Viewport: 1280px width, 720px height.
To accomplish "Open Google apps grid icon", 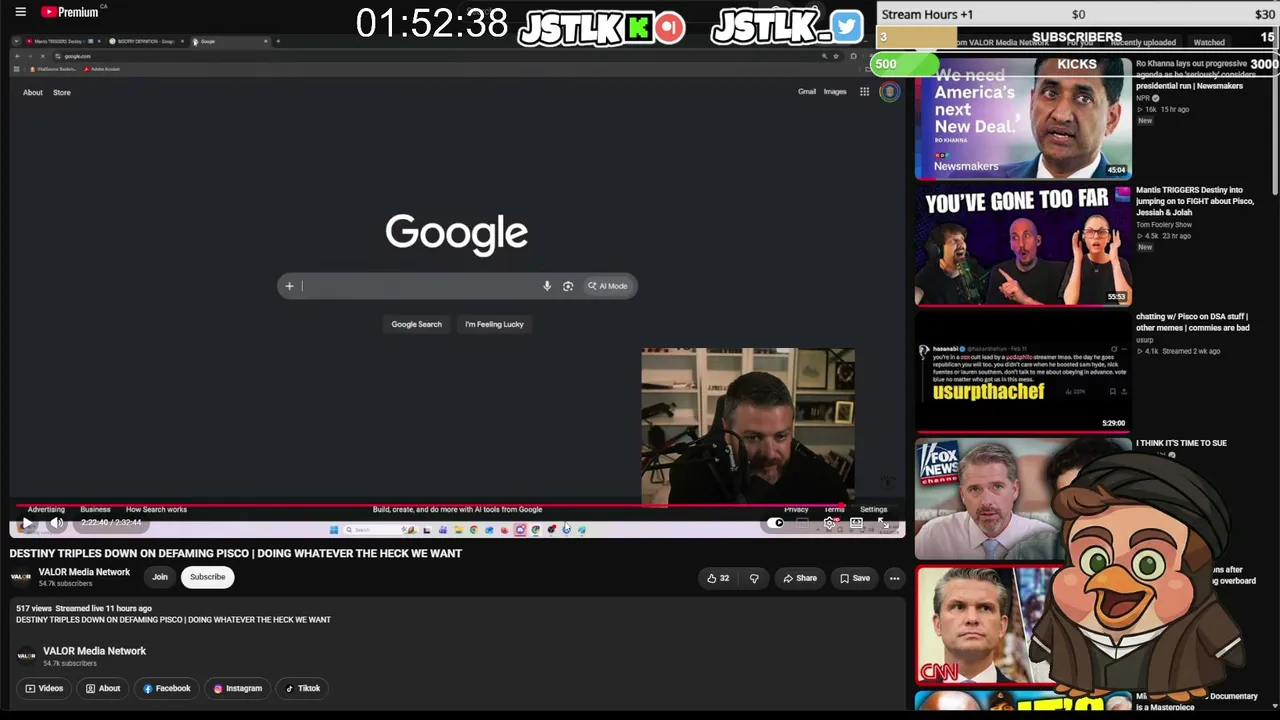I will (864, 92).
